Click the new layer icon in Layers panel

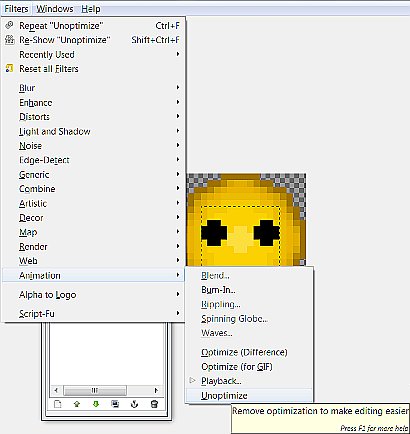[58, 404]
